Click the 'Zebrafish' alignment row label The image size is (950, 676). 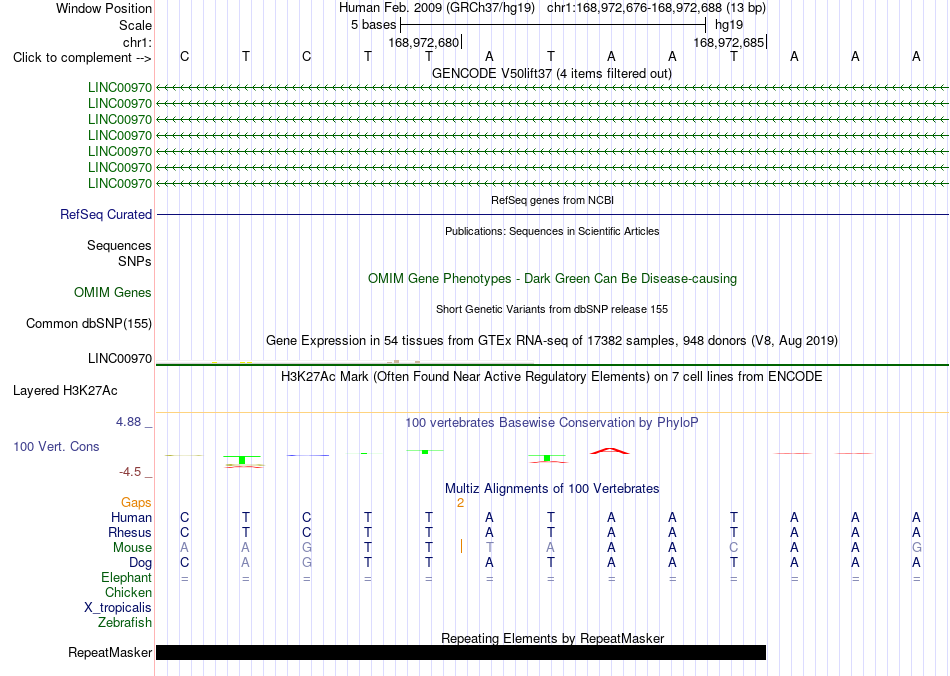point(125,623)
